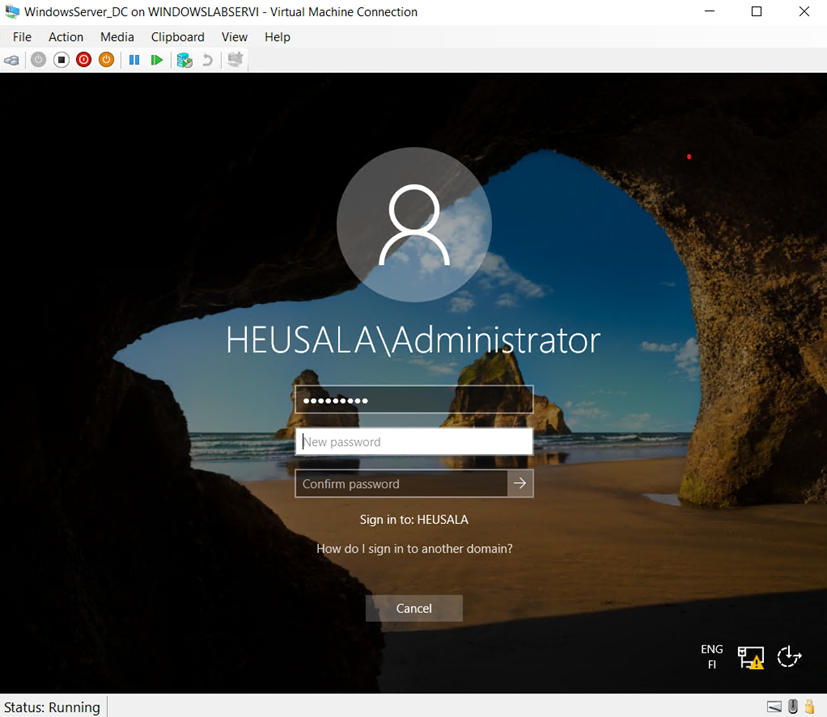This screenshot has width=827, height=717.
Task: Select the Ease of Access icon
Action: [789, 657]
